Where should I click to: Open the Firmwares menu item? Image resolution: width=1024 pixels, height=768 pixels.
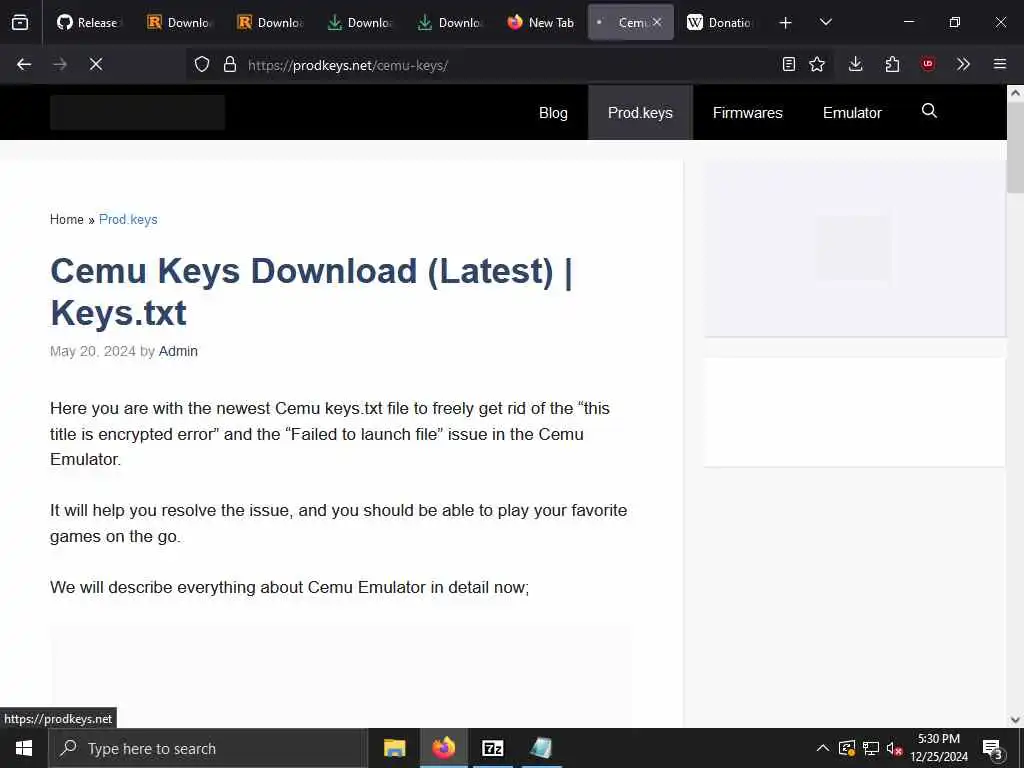click(747, 112)
